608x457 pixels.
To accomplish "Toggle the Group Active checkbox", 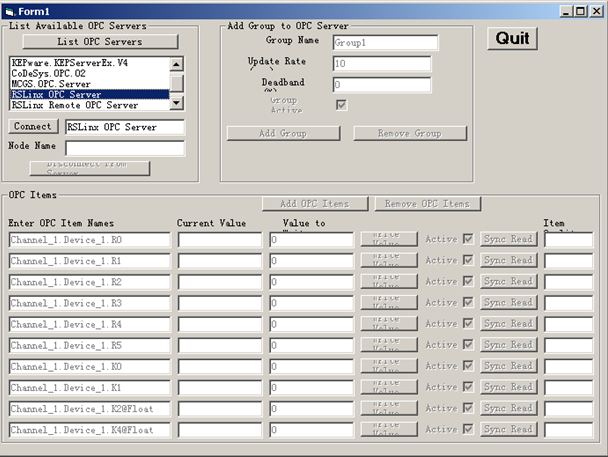I will pos(342,105).
